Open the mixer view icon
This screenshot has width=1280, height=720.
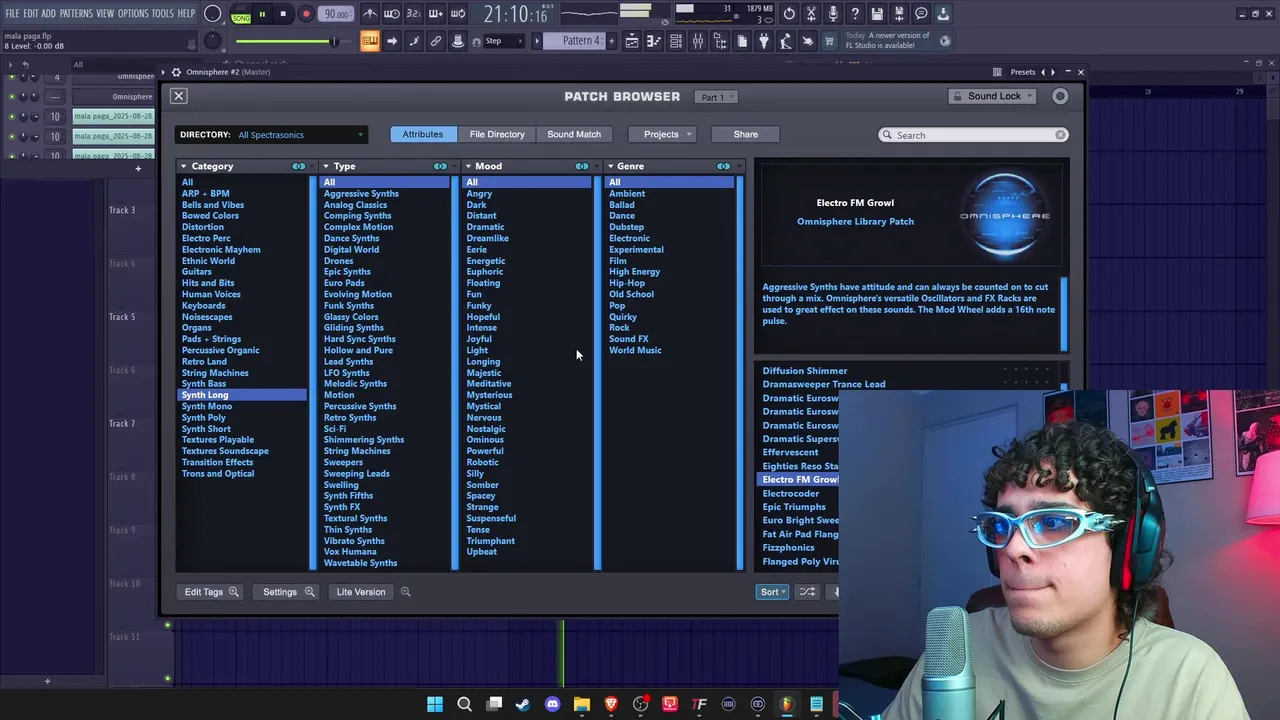(x=698, y=41)
